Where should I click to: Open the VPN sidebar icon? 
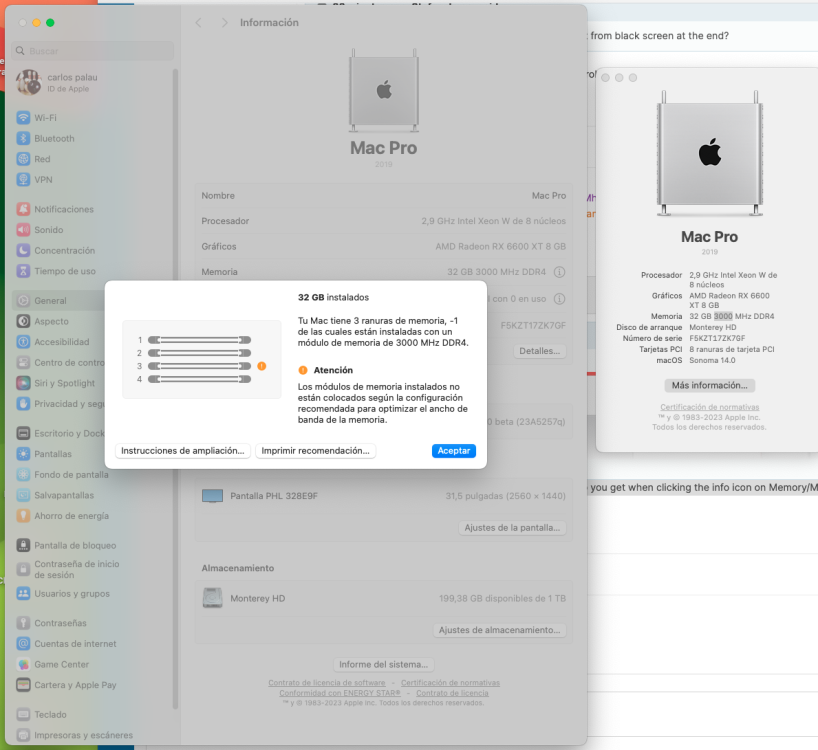[x=23, y=179]
